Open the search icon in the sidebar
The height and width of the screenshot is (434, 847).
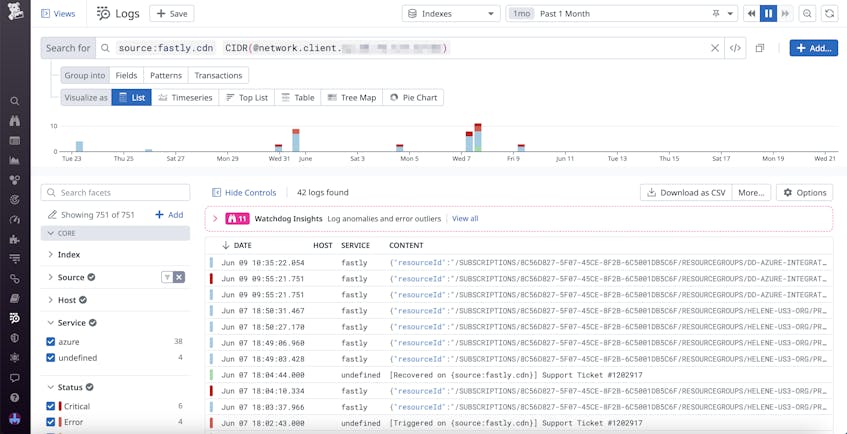click(x=15, y=101)
